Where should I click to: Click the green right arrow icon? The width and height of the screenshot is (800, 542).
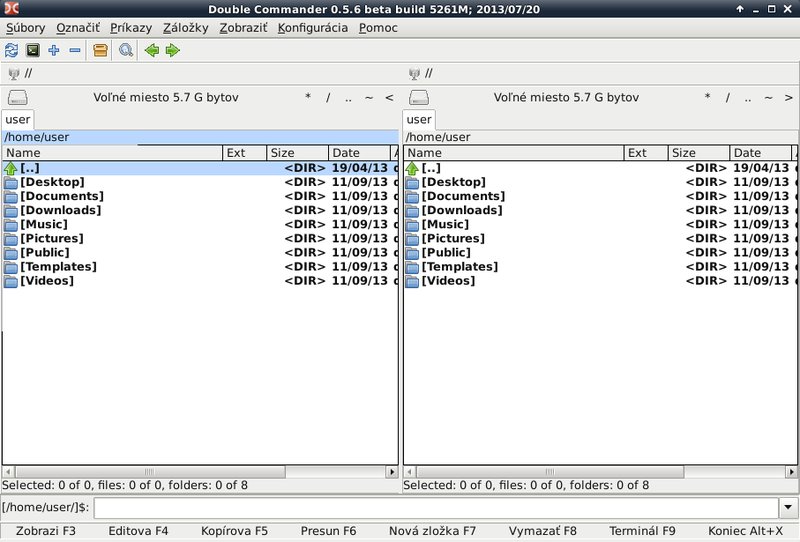173,50
